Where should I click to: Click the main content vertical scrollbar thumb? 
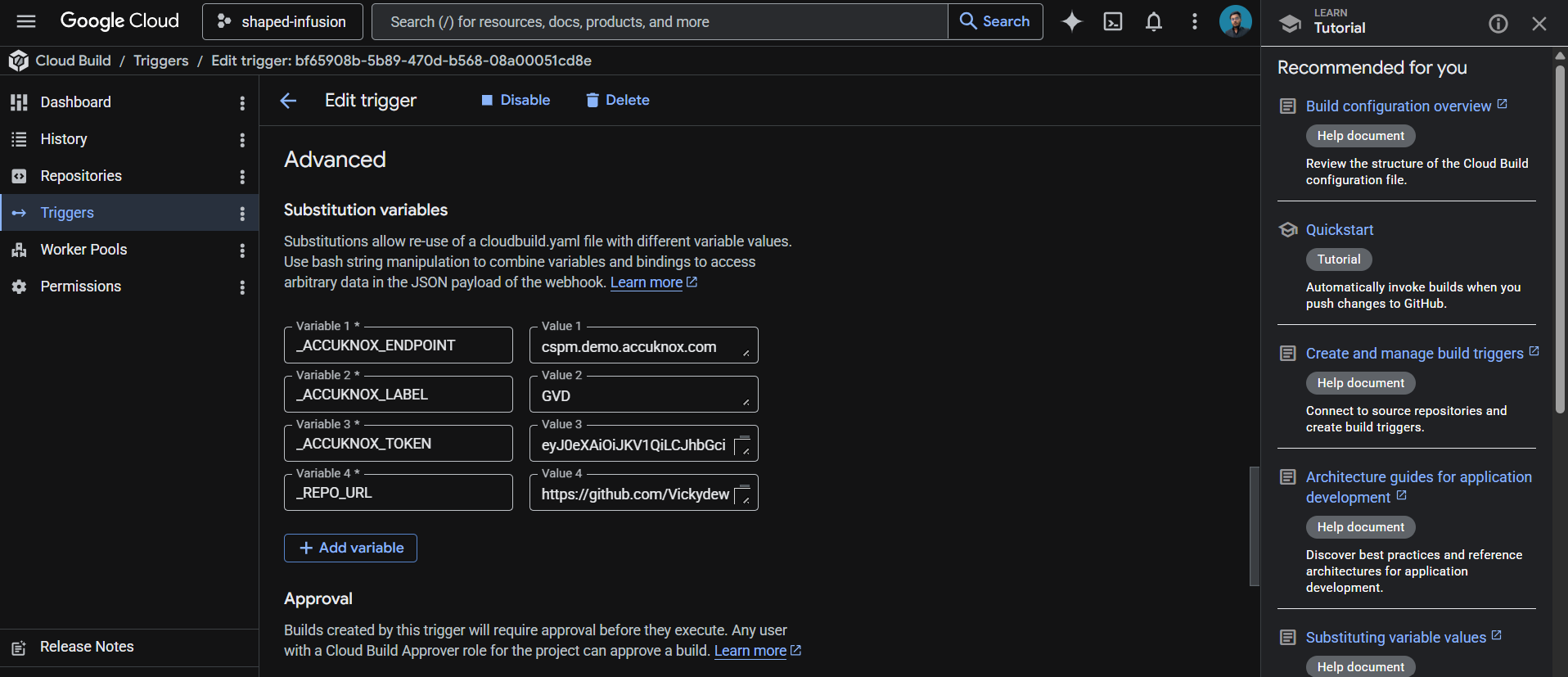tap(1254, 526)
